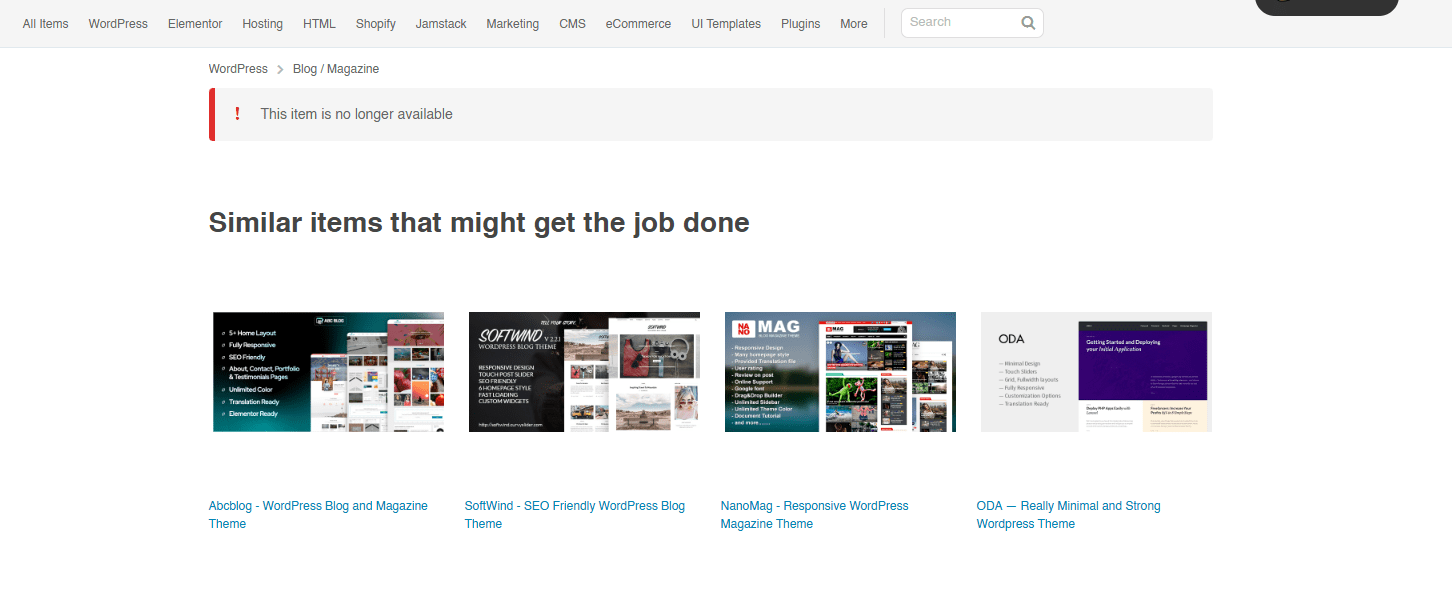Go to Blog / Magazine breadcrumb
Image resolution: width=1452 pixels, height=607 pixels.
point(336,69)
